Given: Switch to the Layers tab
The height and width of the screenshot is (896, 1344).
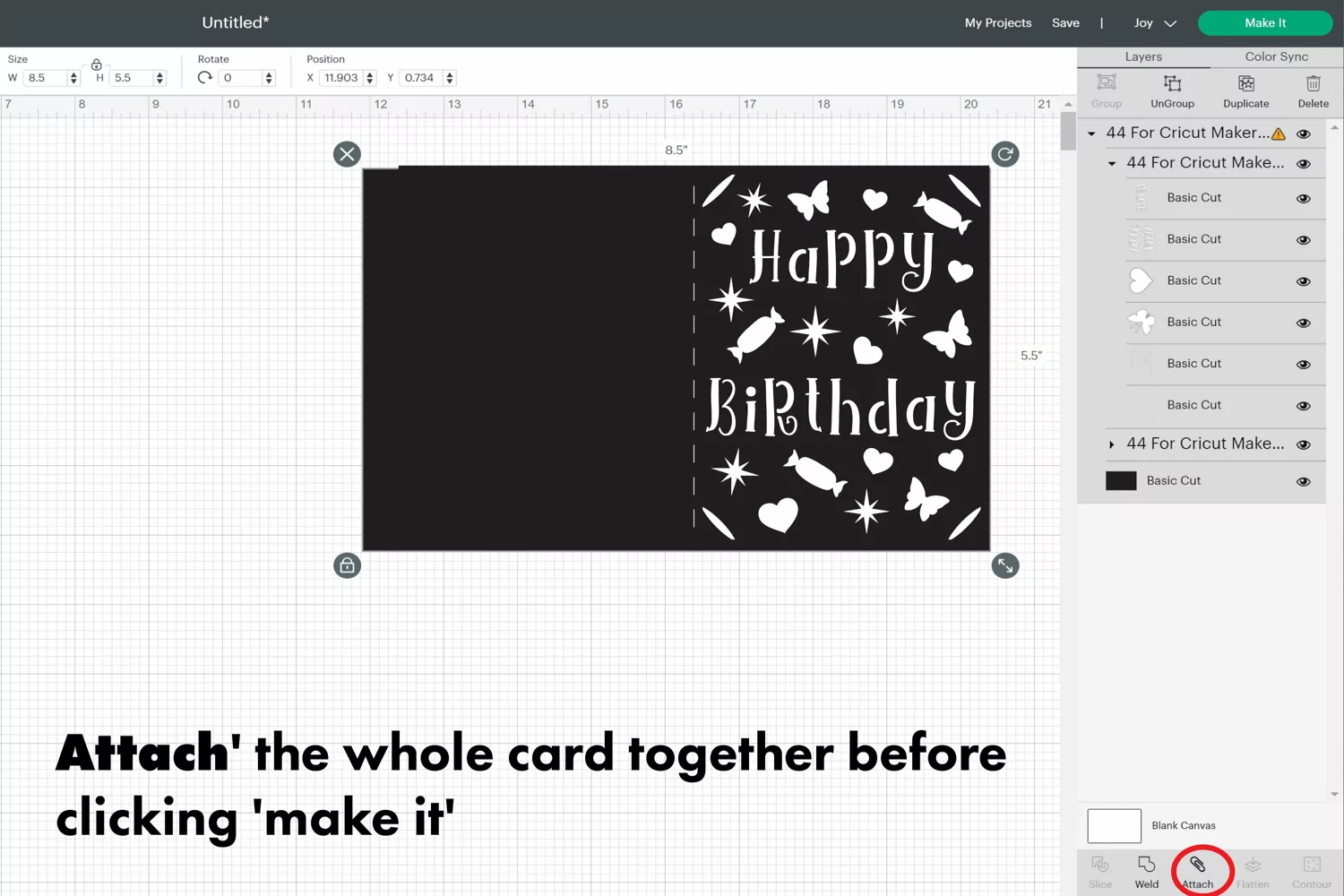Looking at the screenshot, I should pyautogui.click(x=1143, y=56).
